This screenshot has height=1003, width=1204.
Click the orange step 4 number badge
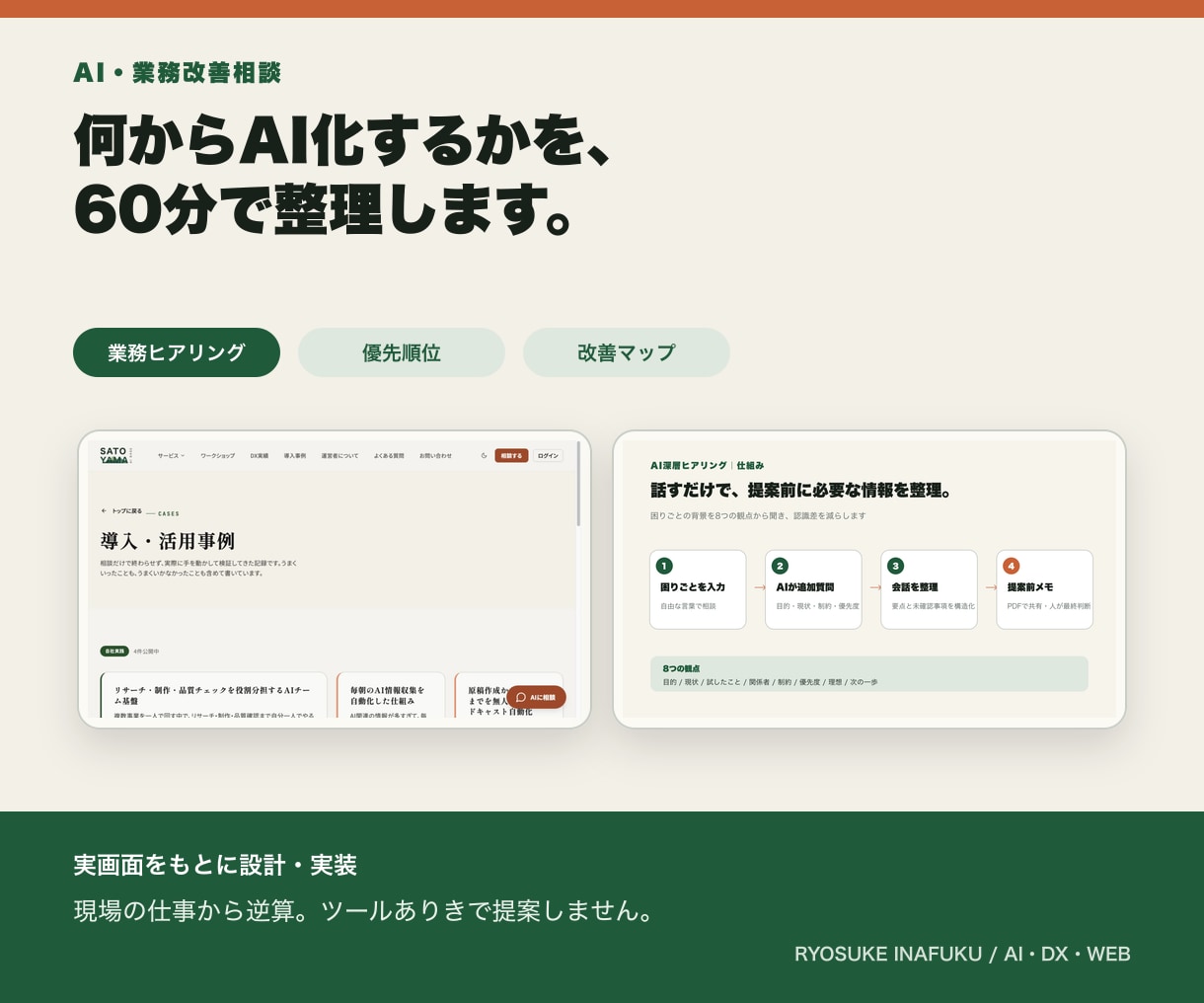[1011, 566]
